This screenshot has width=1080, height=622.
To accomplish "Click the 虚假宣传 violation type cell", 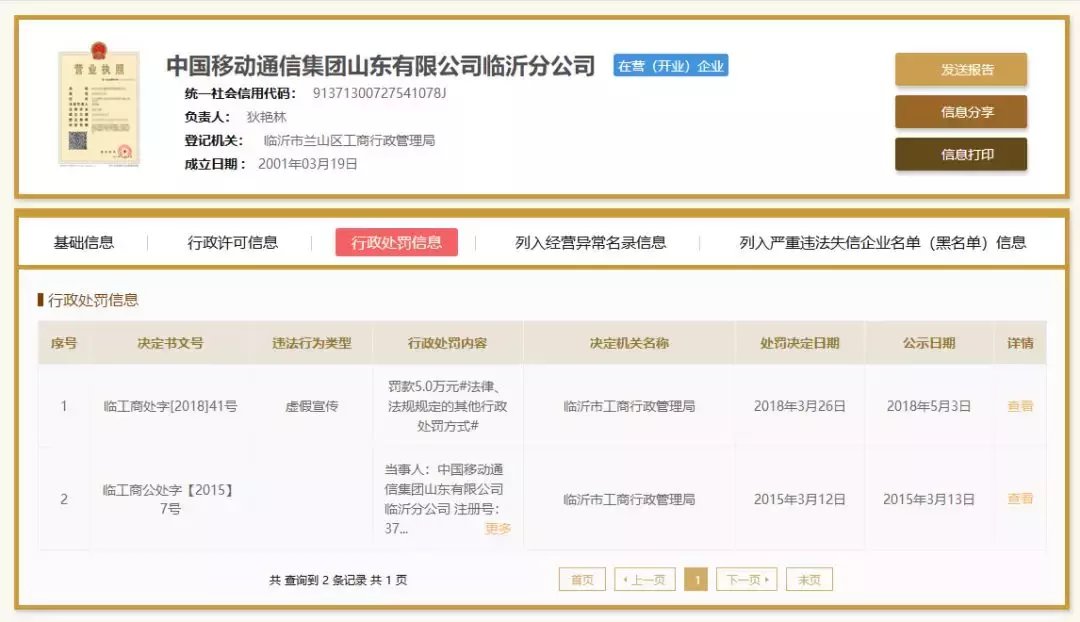I will click(x=311, y=406).
